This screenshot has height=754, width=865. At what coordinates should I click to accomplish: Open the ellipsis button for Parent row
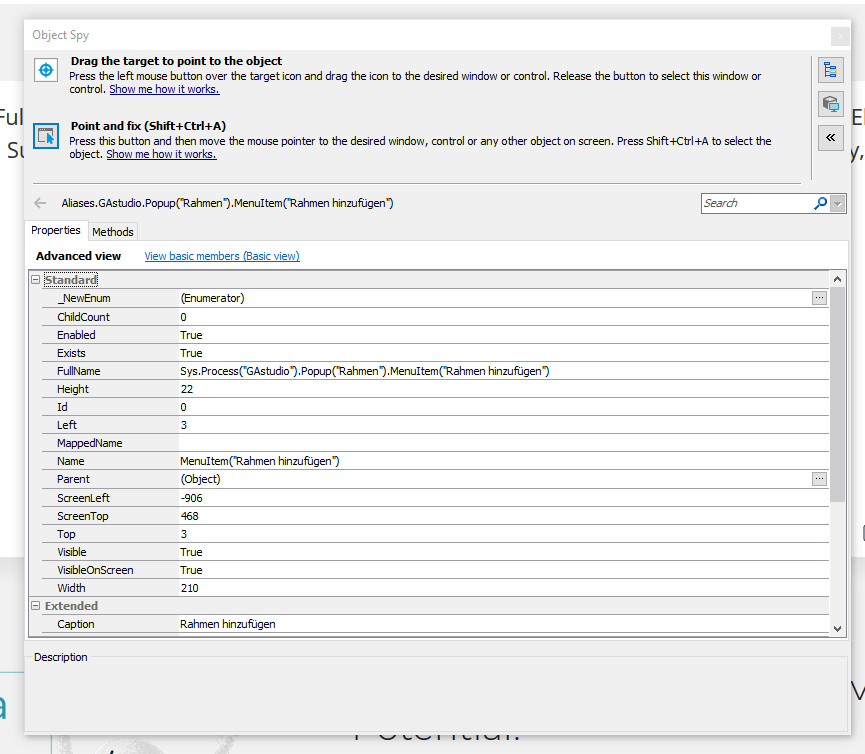pos(819,479)
